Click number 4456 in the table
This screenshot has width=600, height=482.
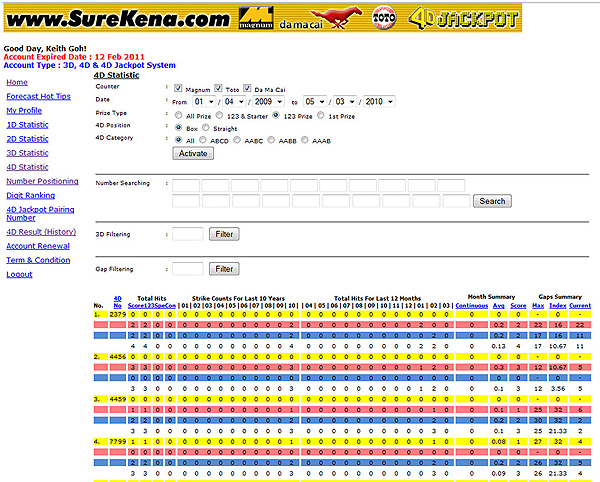point(117,357)
